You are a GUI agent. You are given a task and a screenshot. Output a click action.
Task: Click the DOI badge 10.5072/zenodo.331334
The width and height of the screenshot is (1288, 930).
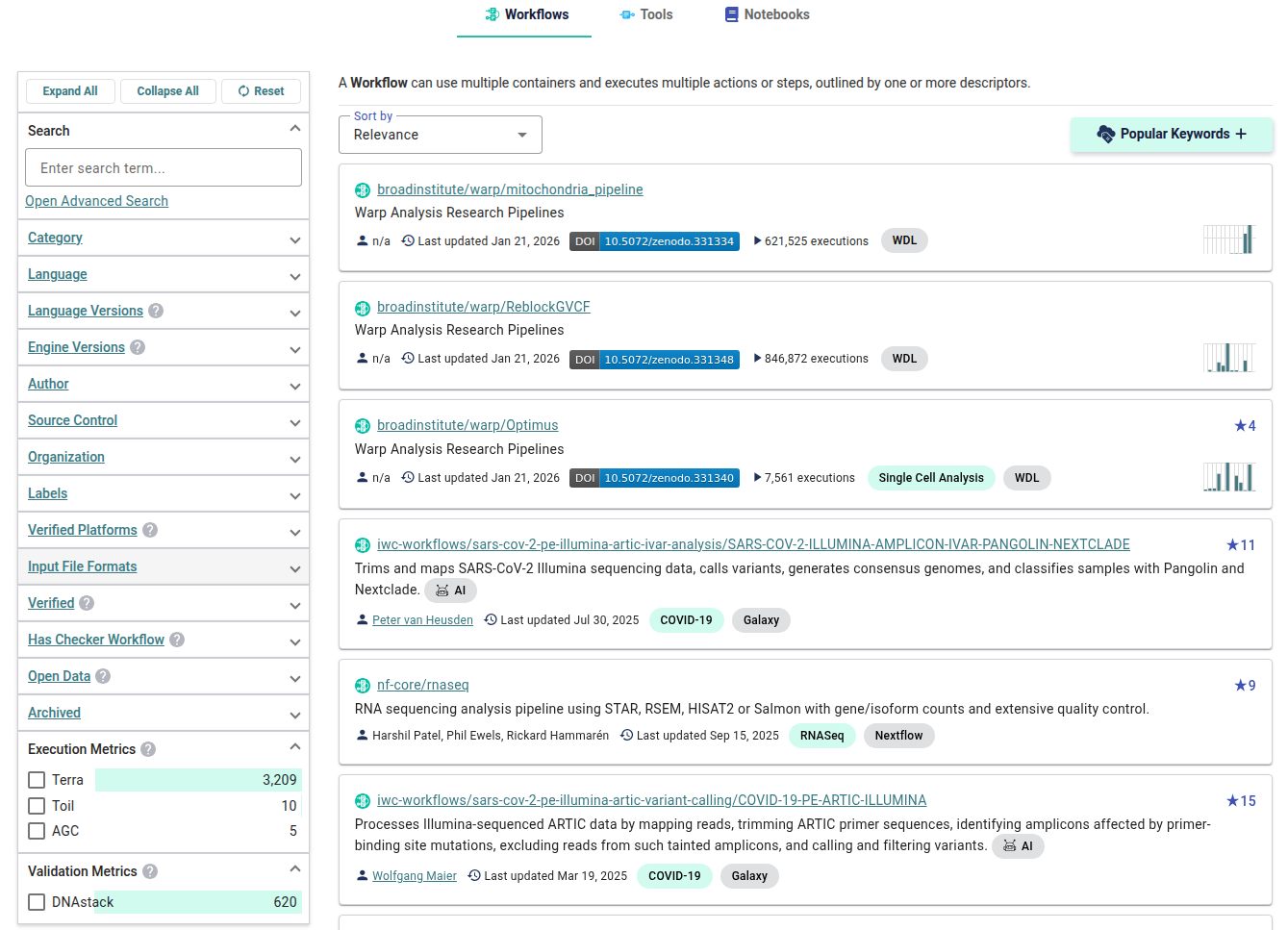pos(654,241)
